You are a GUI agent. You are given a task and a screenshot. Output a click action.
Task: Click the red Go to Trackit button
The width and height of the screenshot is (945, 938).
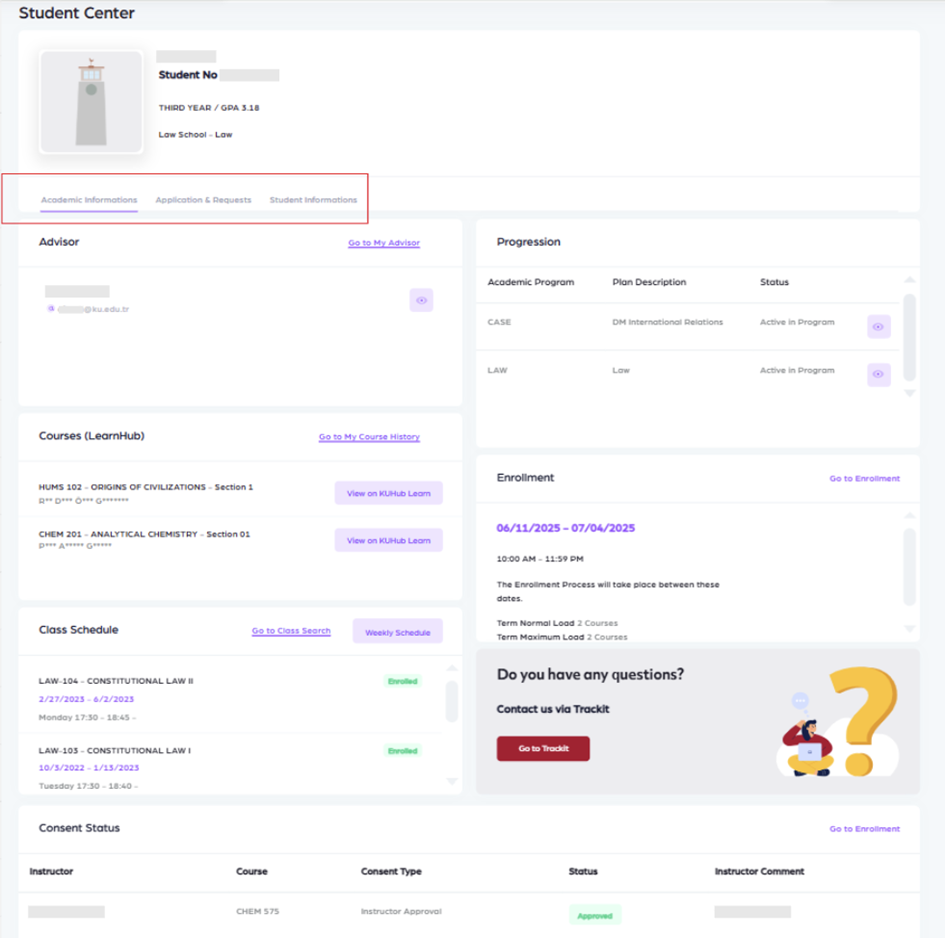pyautogui.click(x=543, y=748)
